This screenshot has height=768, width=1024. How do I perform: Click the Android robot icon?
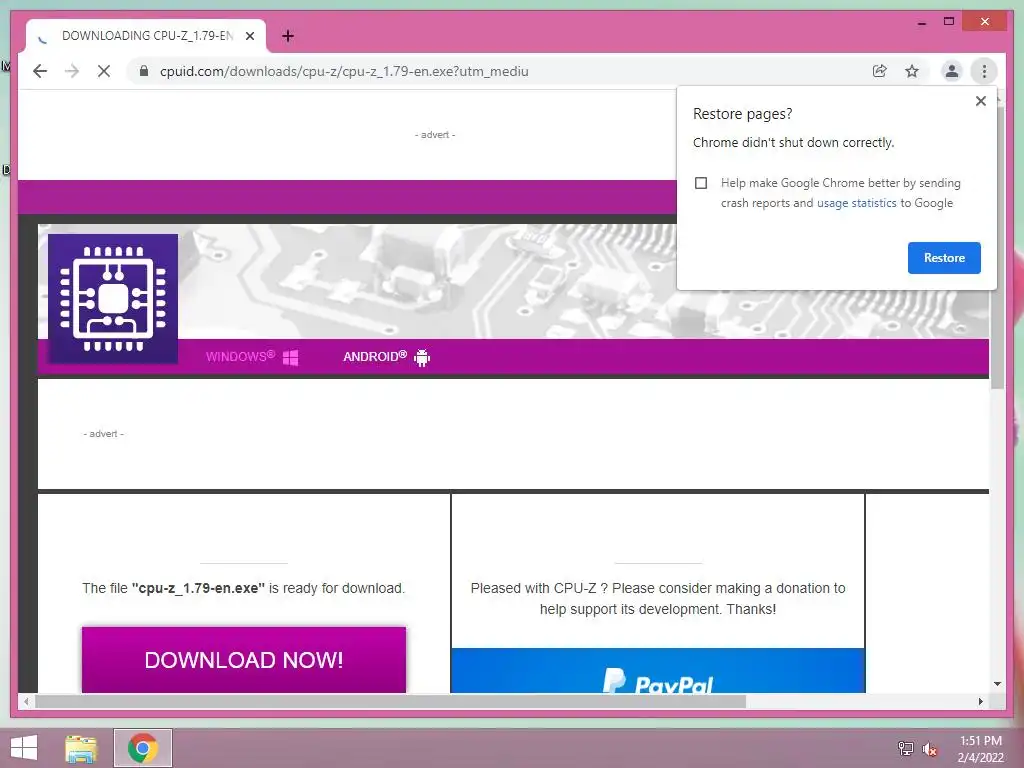422,357
